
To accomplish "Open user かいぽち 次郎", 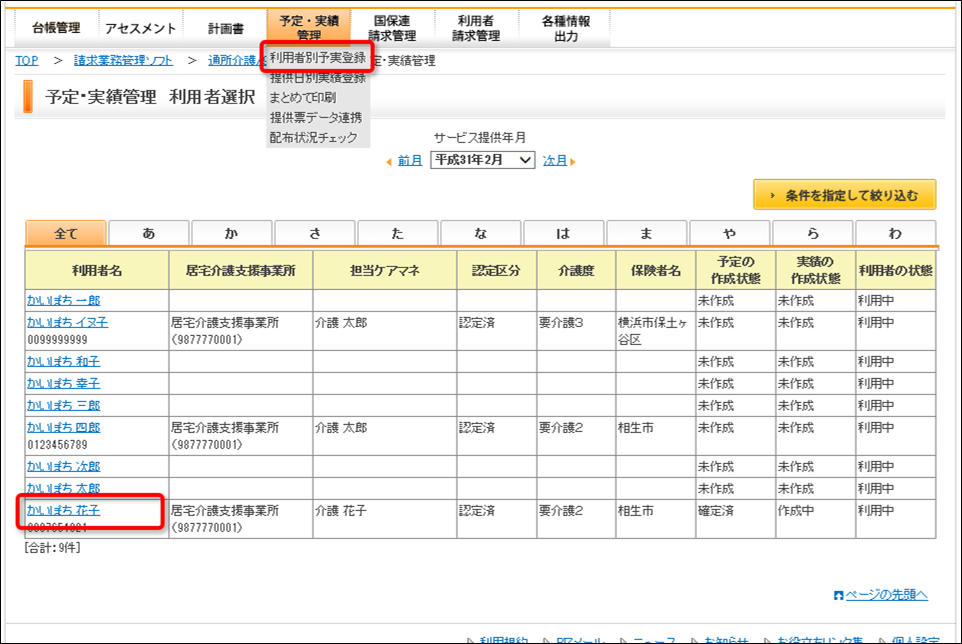I will pos(64,467).
